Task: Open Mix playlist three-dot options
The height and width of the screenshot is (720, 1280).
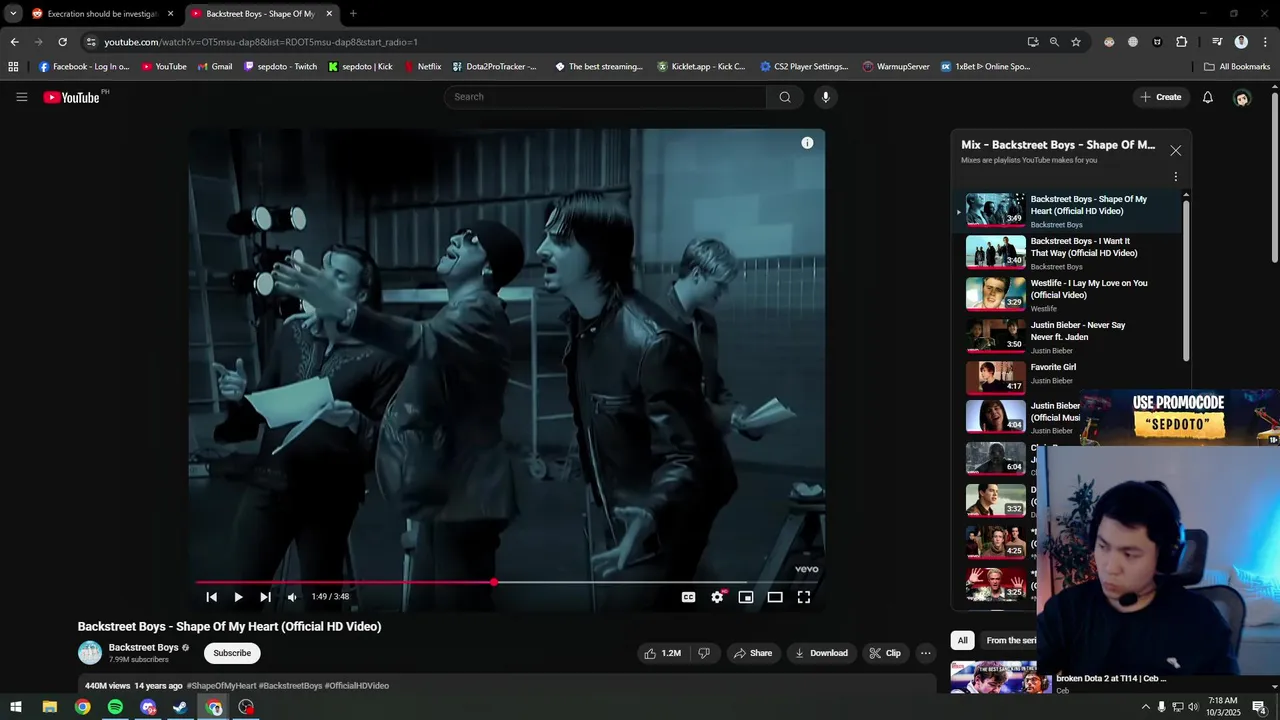Action: [x=1176, y=177]
